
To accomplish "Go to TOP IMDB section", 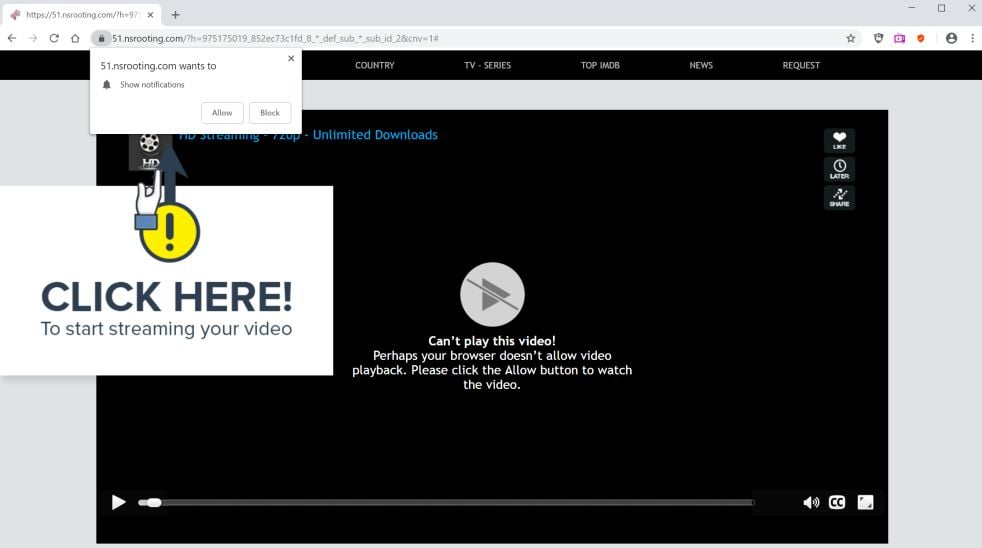I will pyautogui.click(x=600, y=65).
